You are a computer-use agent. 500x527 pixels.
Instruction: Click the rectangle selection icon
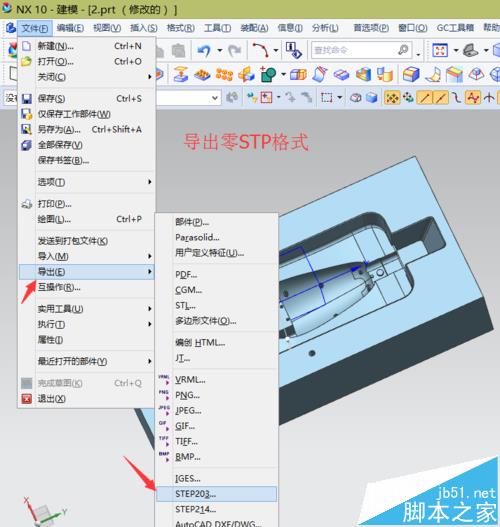327,98
